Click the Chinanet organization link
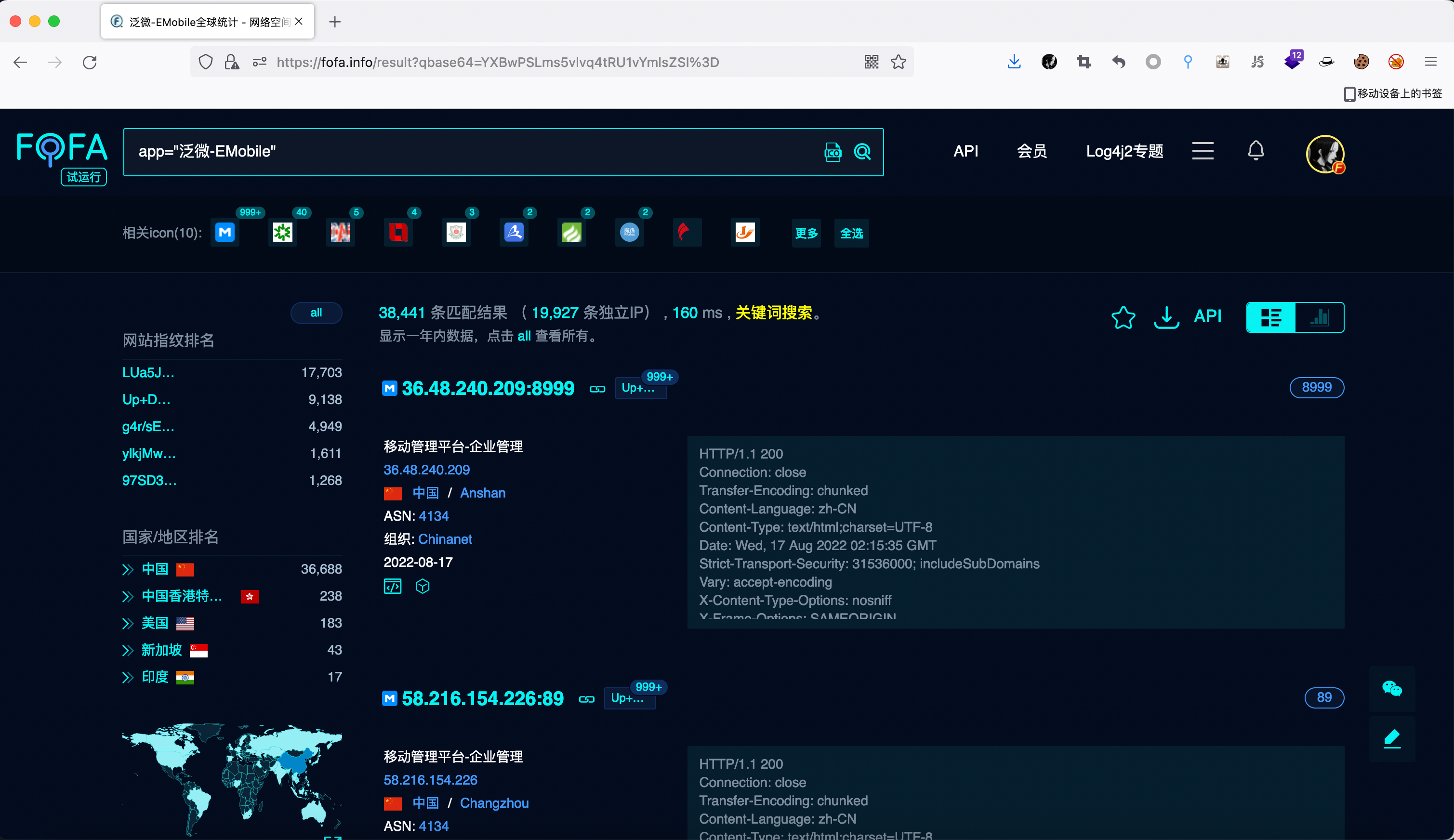Image resolution: width=1454 pixels, height=840 pixels. (445, 539)
